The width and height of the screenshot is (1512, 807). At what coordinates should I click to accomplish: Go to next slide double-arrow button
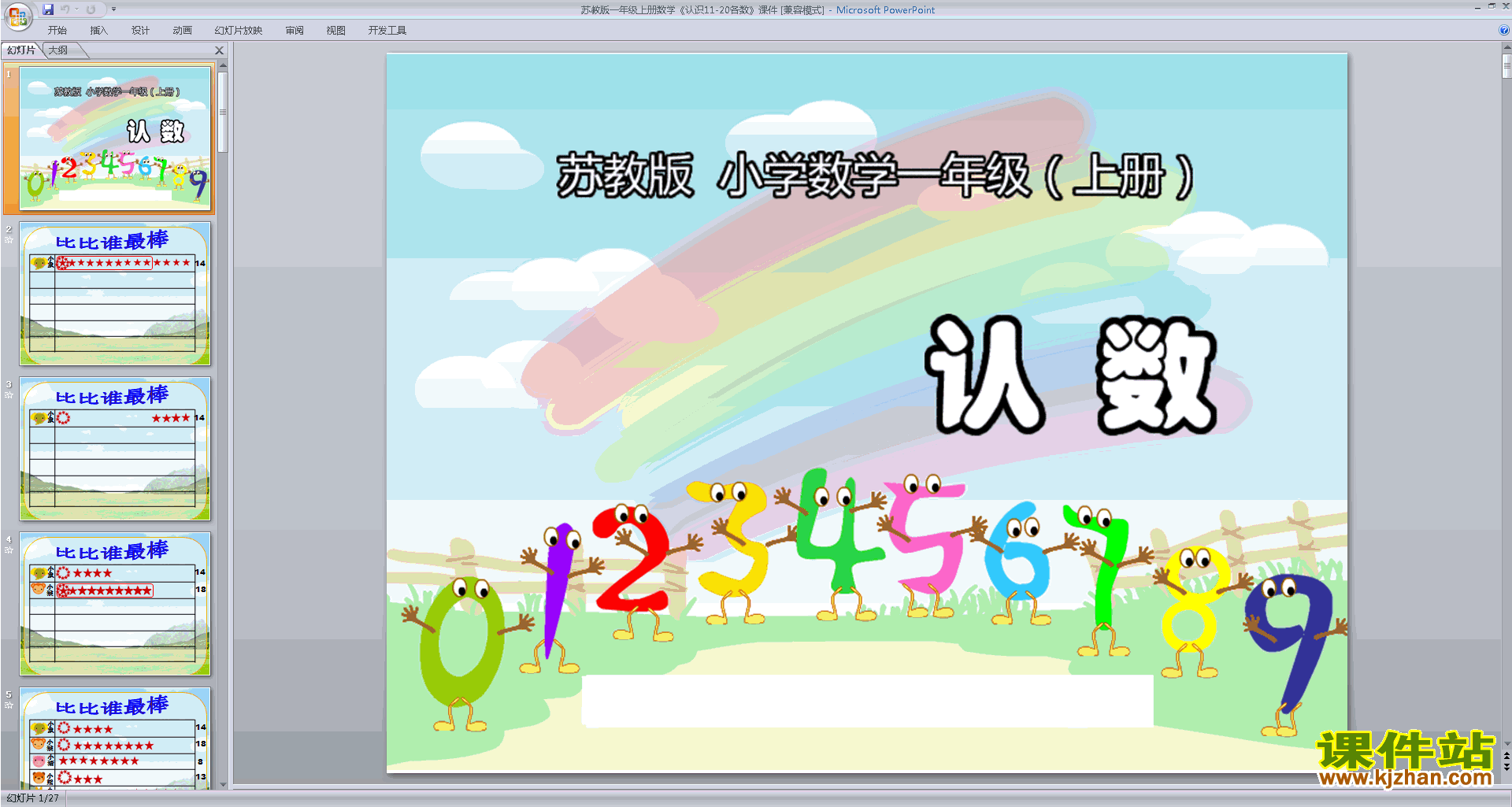1506,767
